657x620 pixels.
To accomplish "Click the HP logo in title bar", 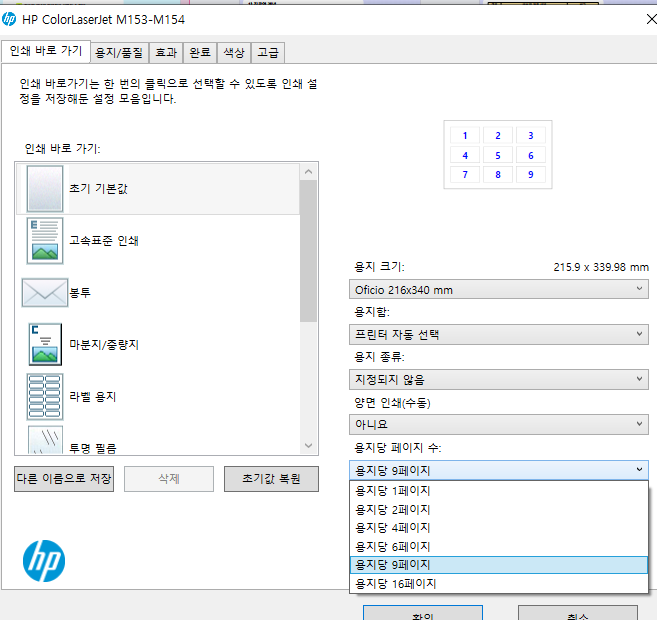I will coord(9,19).
